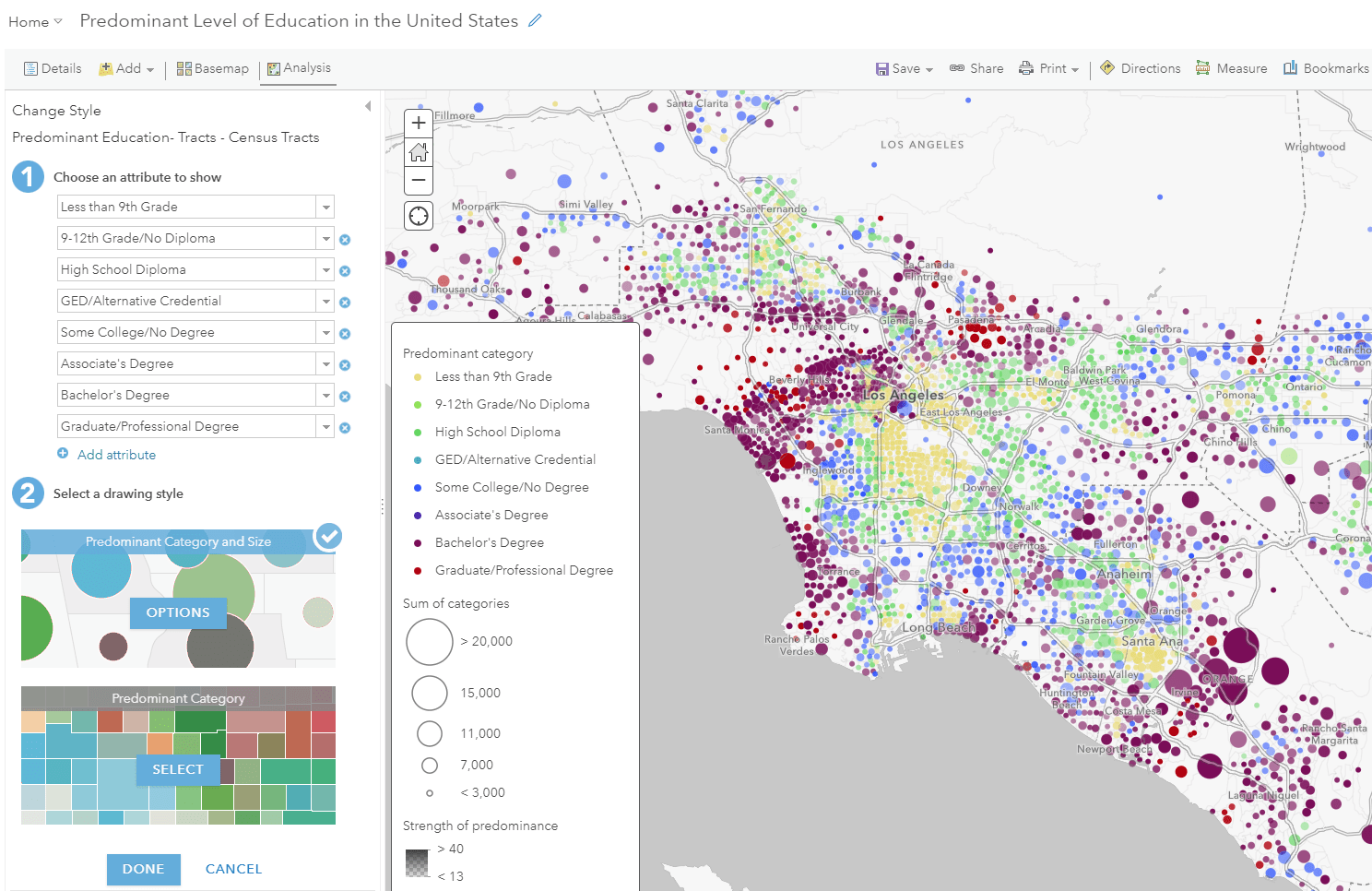Click the 'Anaheim' label on map

pyautogui.click(x=1124, y=574)
